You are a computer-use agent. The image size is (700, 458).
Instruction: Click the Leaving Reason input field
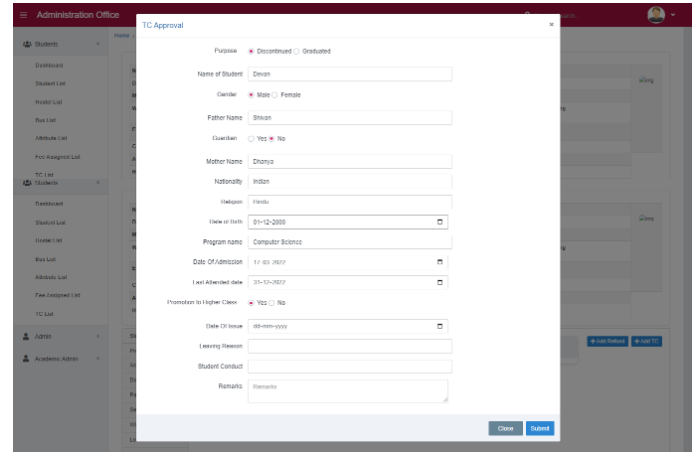pos(350,346)
